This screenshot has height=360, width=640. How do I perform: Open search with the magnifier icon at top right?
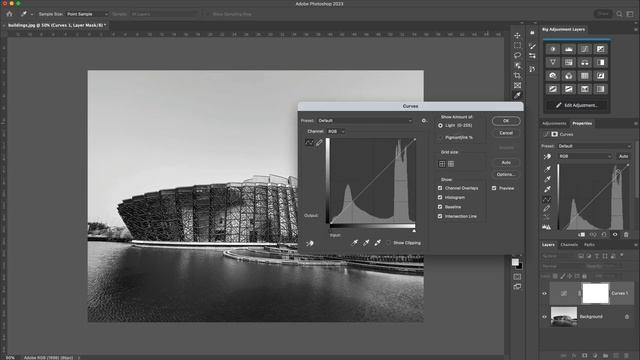point(619,14)
